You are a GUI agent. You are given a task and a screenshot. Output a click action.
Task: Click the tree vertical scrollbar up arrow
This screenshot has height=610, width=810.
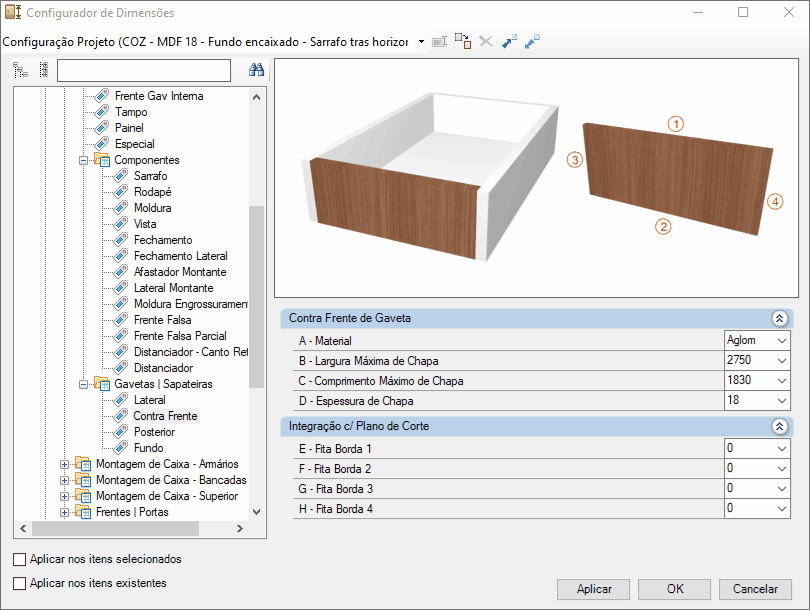[x=256, y=97]
